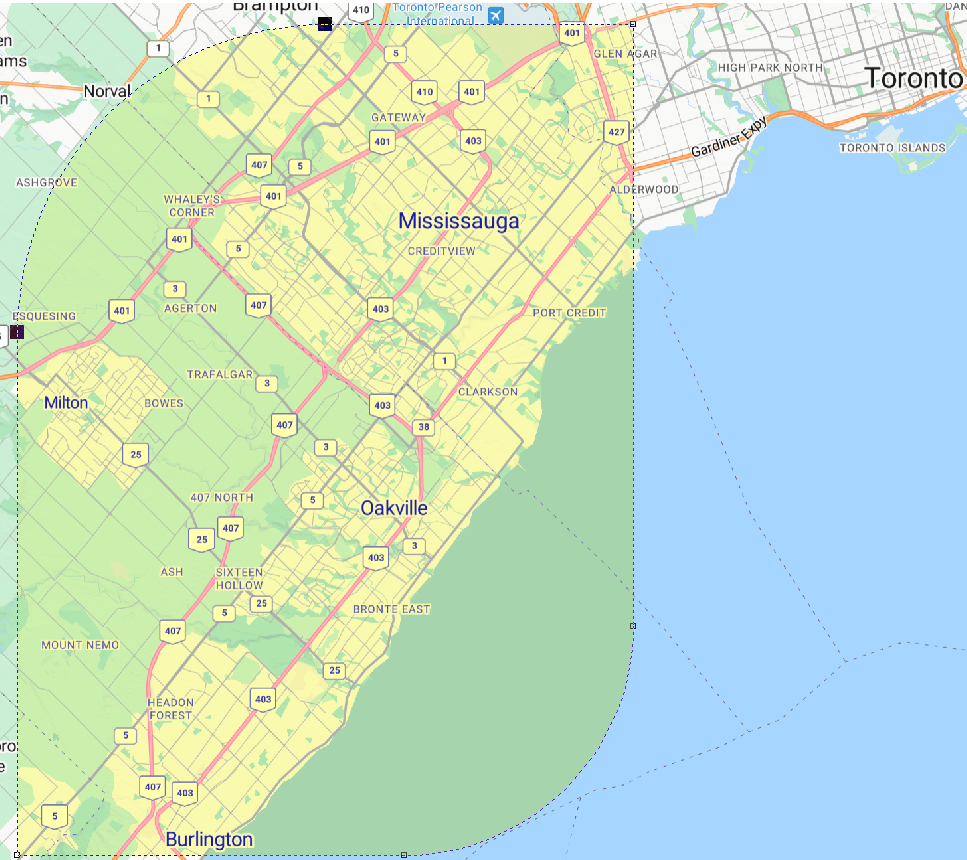Click the Burlington city label
The height and width of the screenshot is (860, 967).
tap(209, 839)
